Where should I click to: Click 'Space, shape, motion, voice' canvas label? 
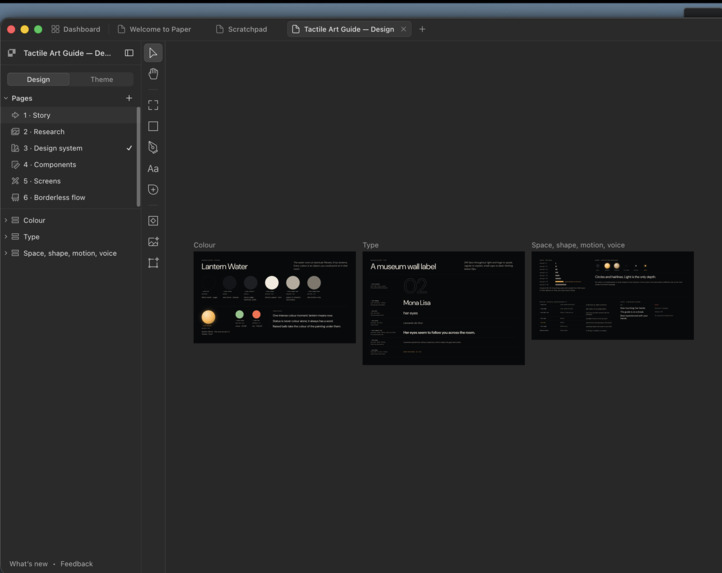[x=578, y=245]
